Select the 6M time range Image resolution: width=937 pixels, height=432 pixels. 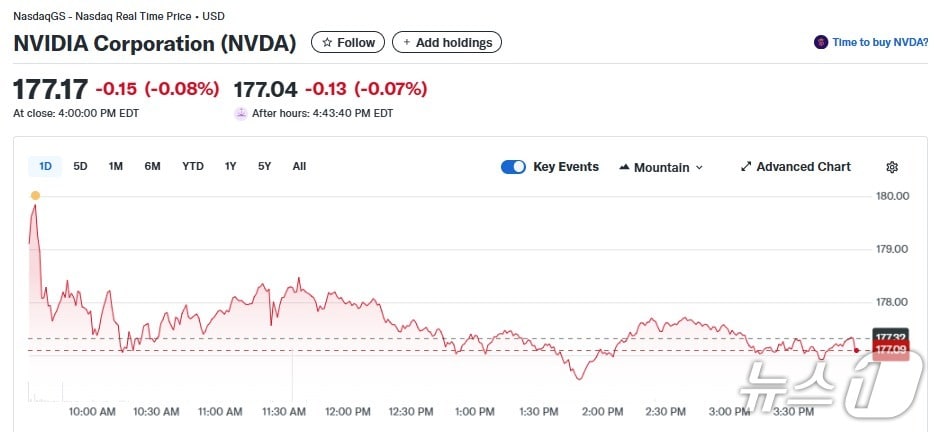click(x=152, y=166)
